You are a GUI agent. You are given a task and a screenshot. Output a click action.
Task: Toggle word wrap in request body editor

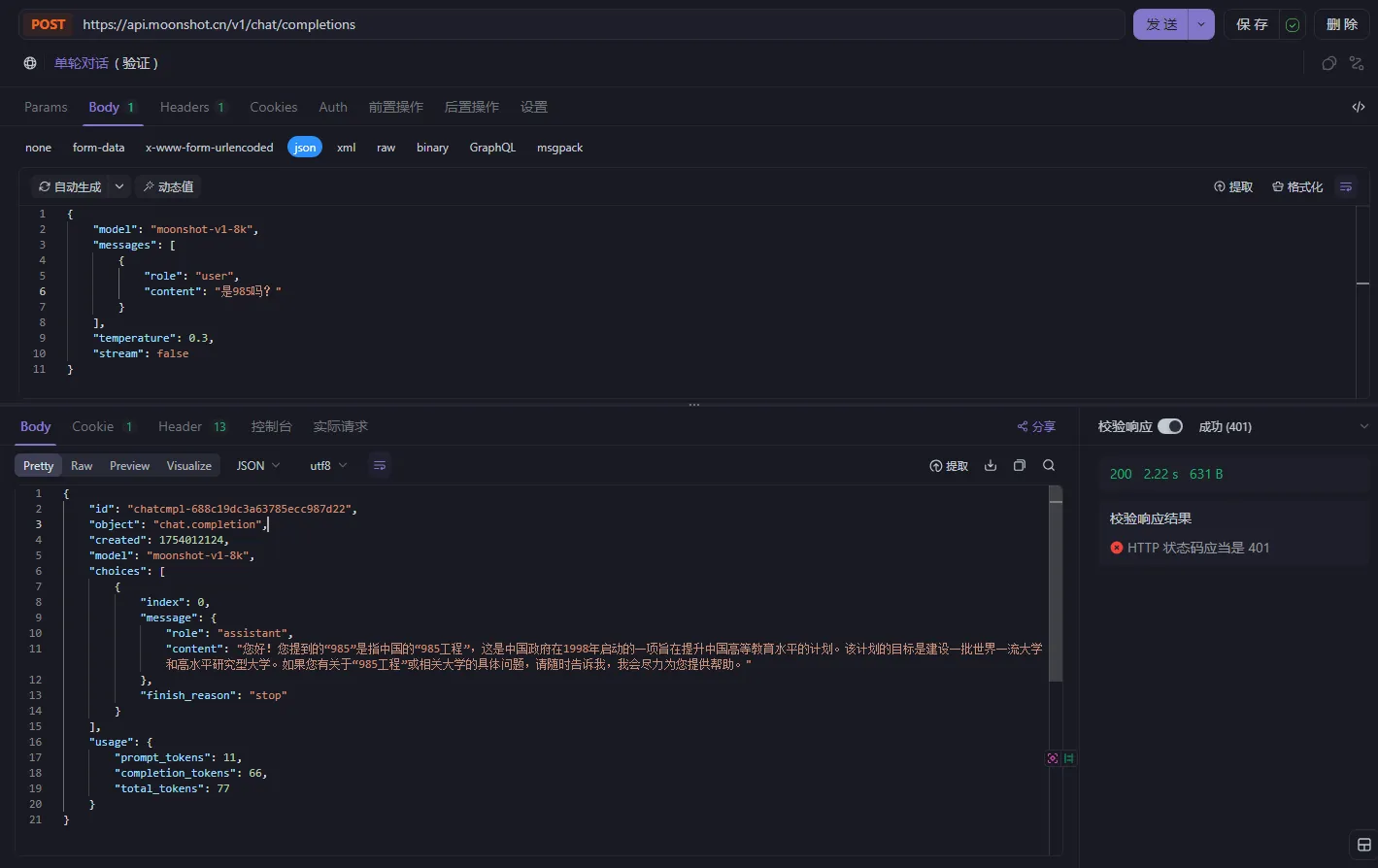coord(1346,186)
